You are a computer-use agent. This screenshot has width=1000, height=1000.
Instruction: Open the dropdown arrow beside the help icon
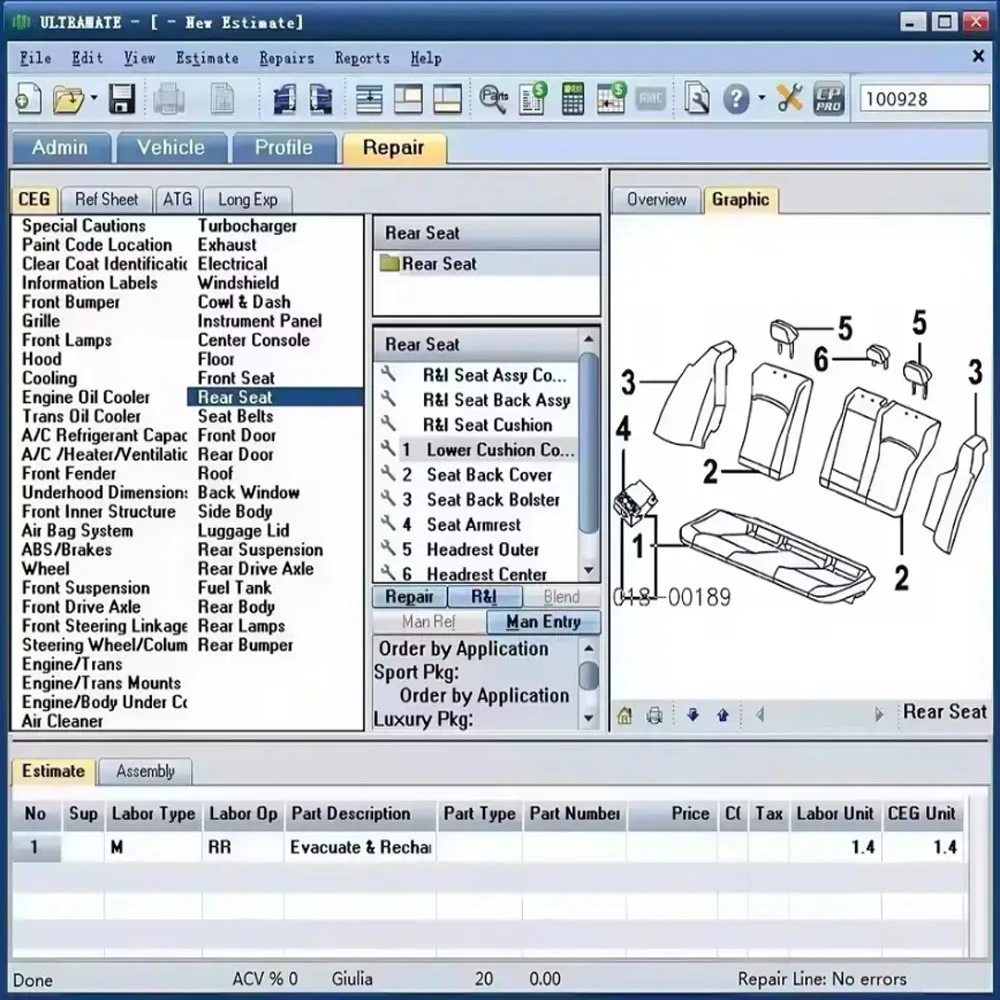tap(761, 98)
